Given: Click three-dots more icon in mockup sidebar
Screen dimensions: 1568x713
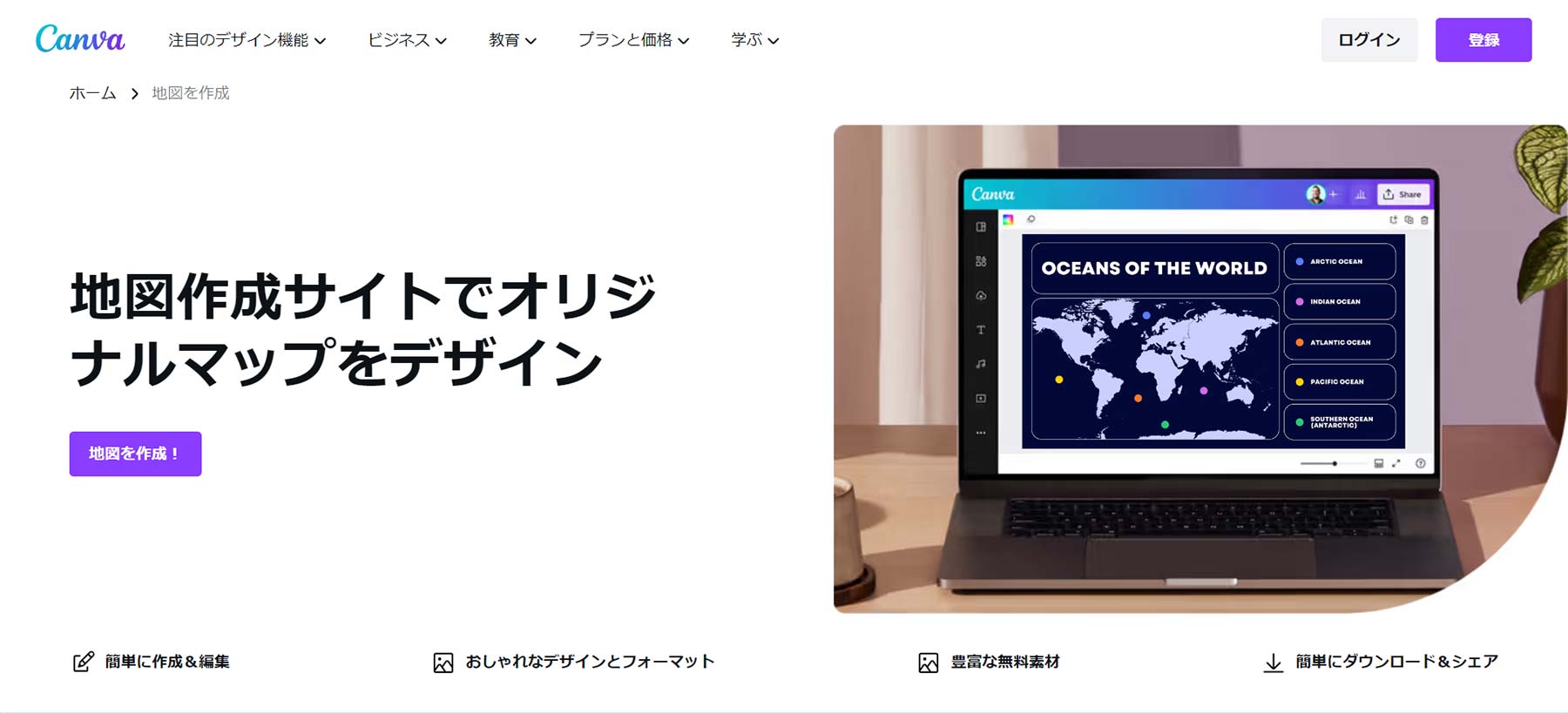Looking at the screenshot, I should [x=981, y=433].
